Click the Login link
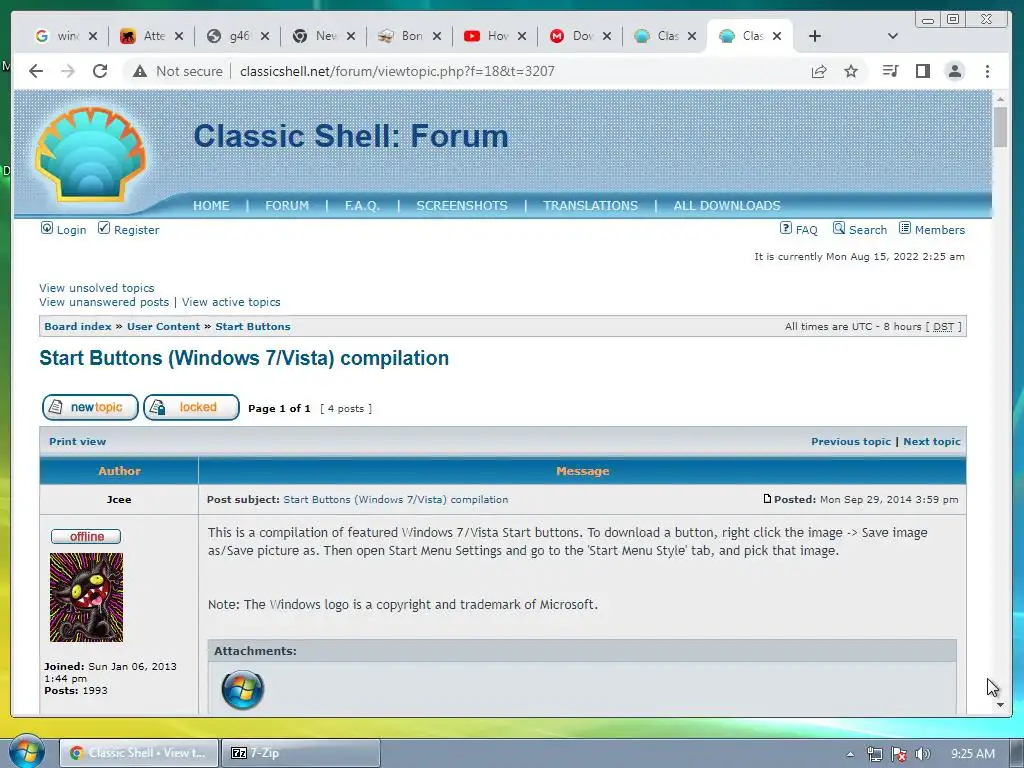Screen dimensions: 1024x768 pos(71,230)
